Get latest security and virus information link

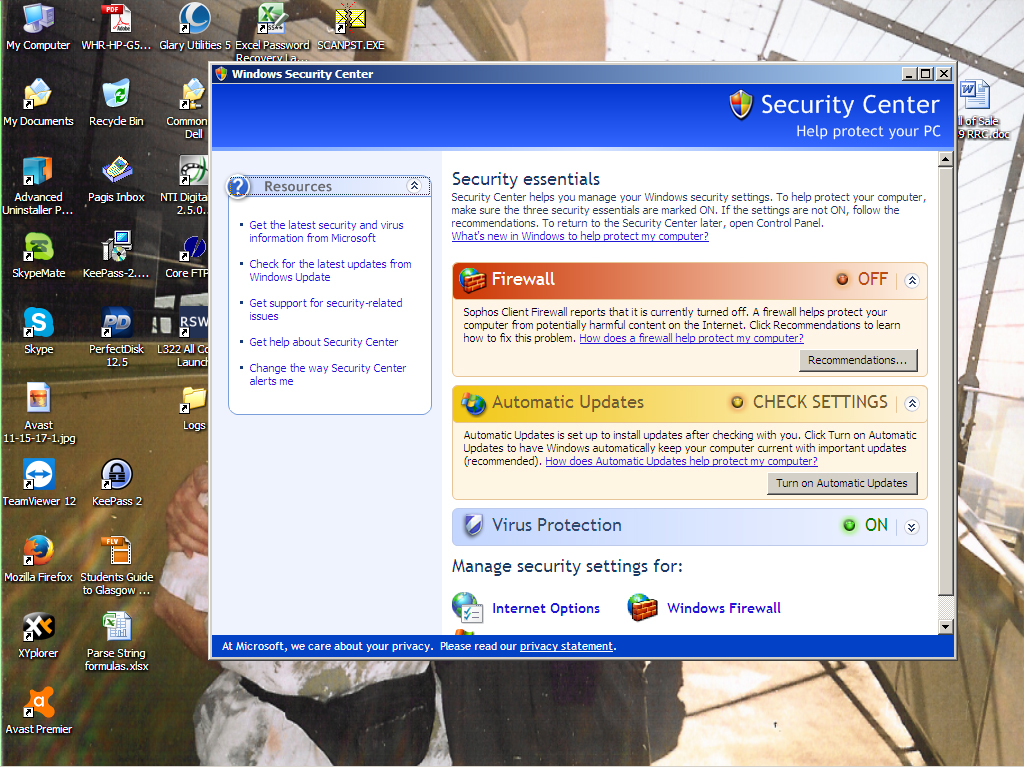[326, 231]
